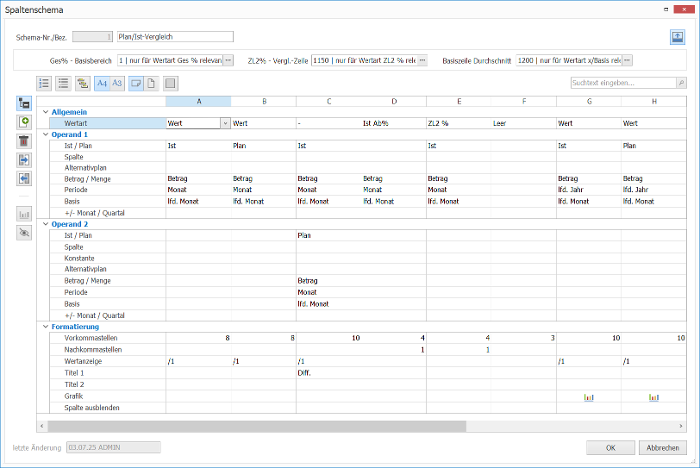700x468 pixels.
Task: Select column header E
Action: pos(459,101)
